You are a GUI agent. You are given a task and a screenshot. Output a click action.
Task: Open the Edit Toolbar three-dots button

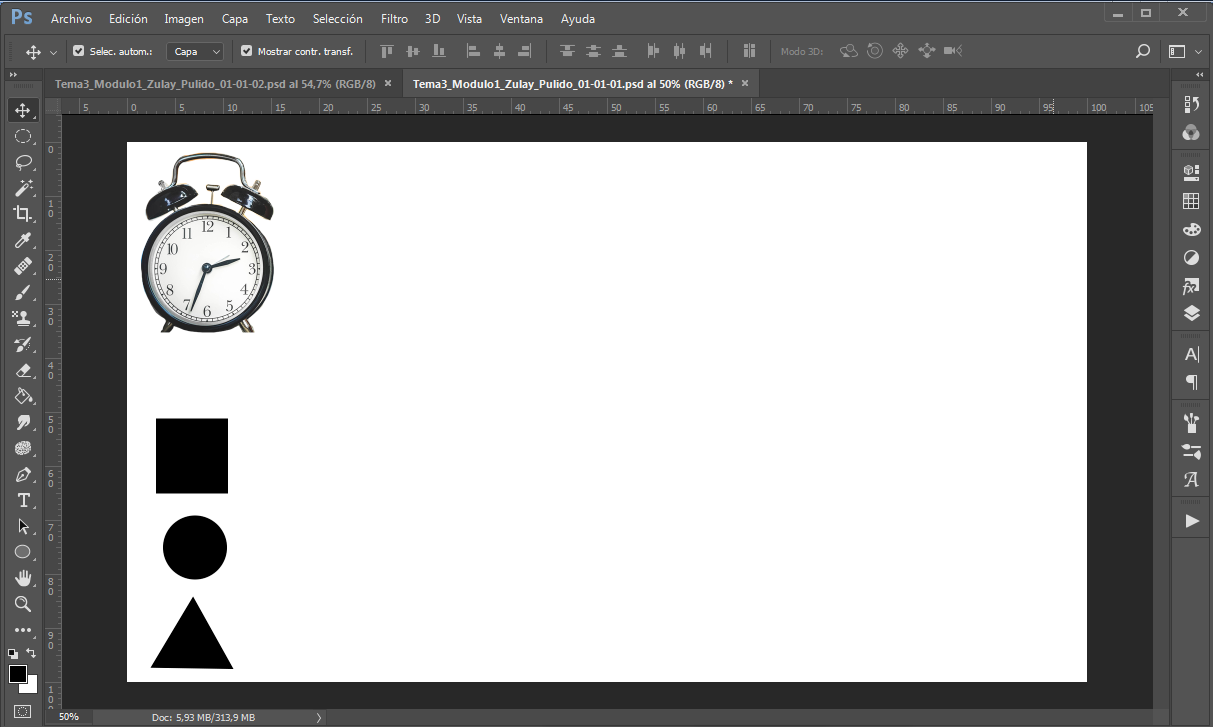click(22, 631)
